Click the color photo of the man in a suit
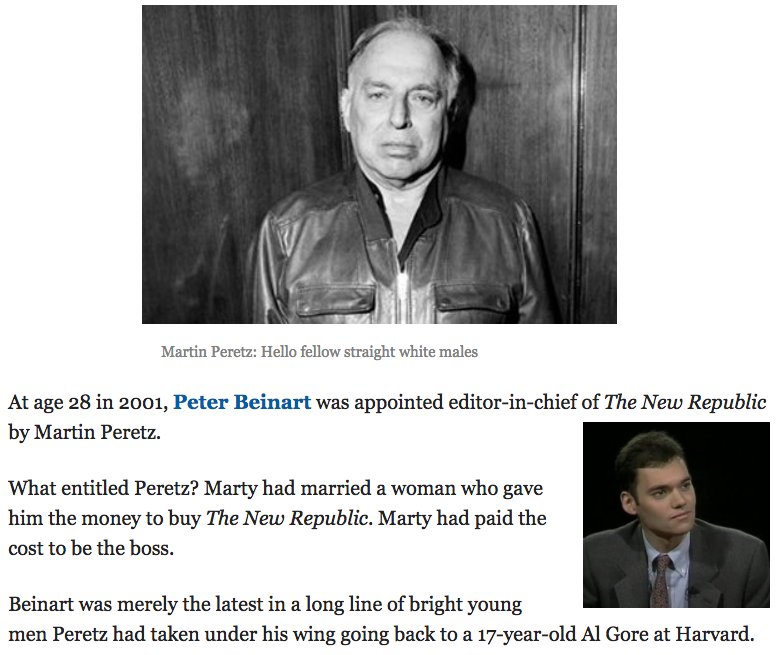This screenshot has width=781, height=655. point(676,515)
